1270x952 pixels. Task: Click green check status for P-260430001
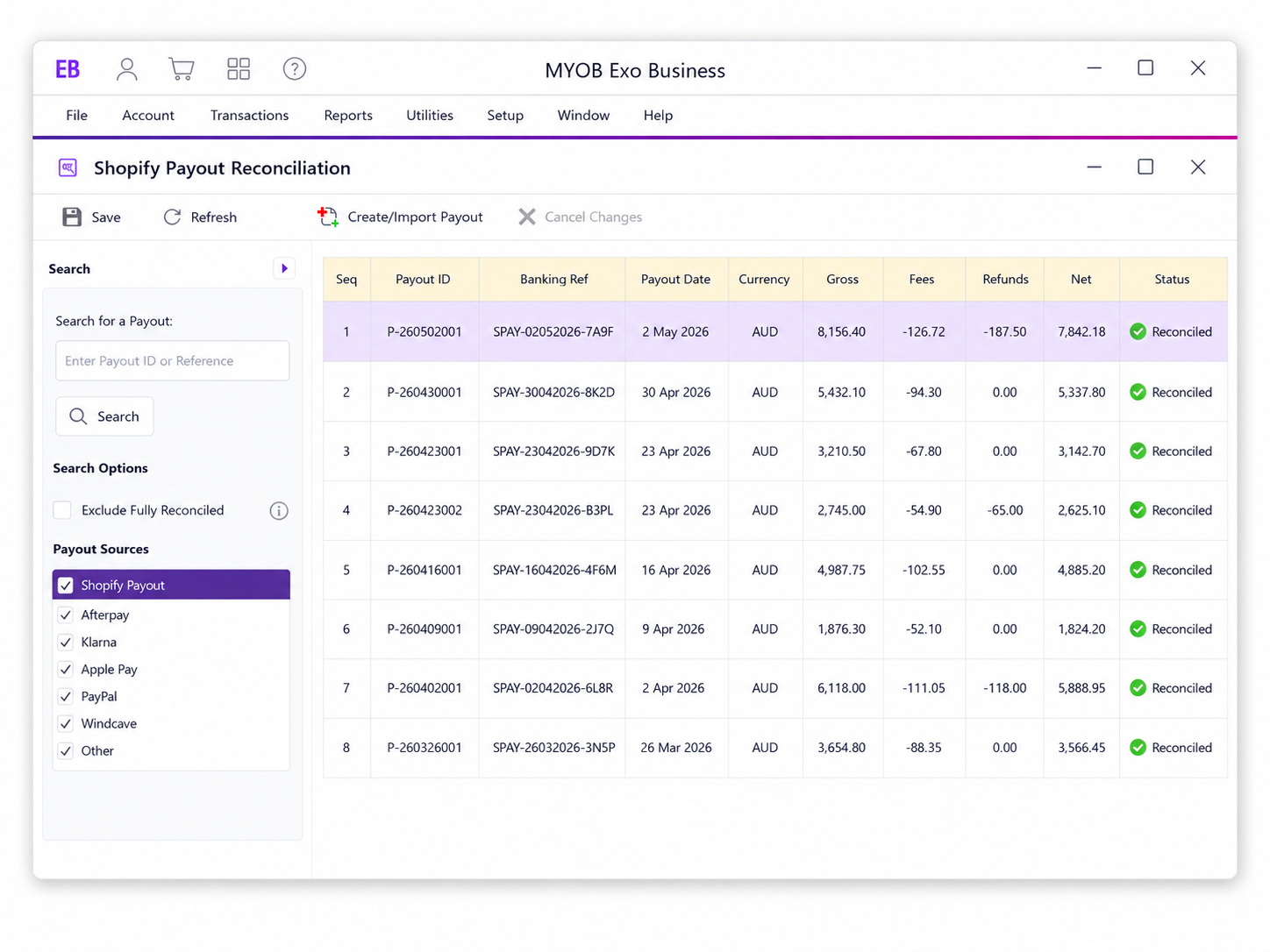click(1138, 392)
